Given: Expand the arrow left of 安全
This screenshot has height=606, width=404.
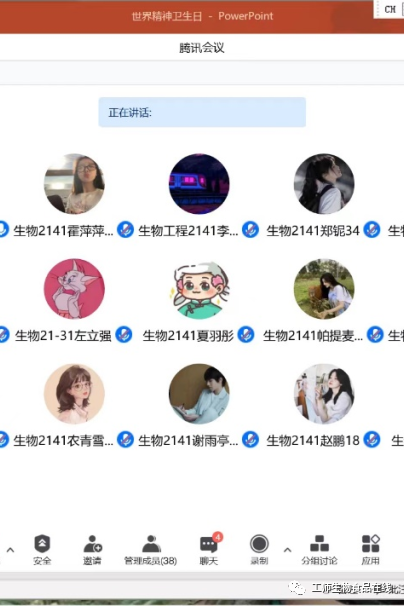Looking at the screenshot, I should coord(10,550).
